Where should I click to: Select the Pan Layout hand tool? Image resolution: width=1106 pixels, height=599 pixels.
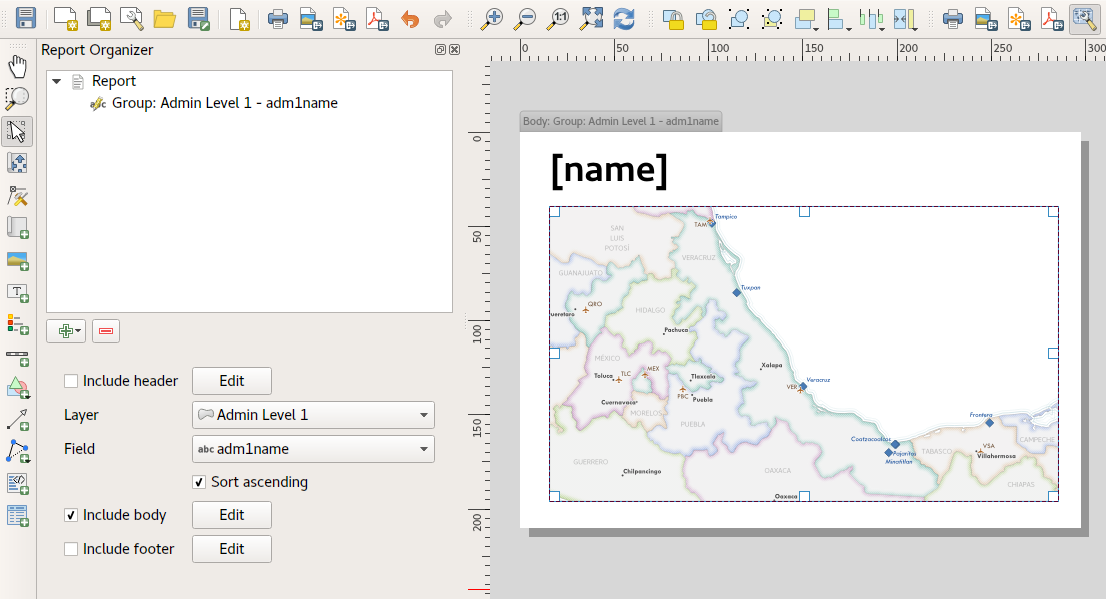[x=17, y=67]
